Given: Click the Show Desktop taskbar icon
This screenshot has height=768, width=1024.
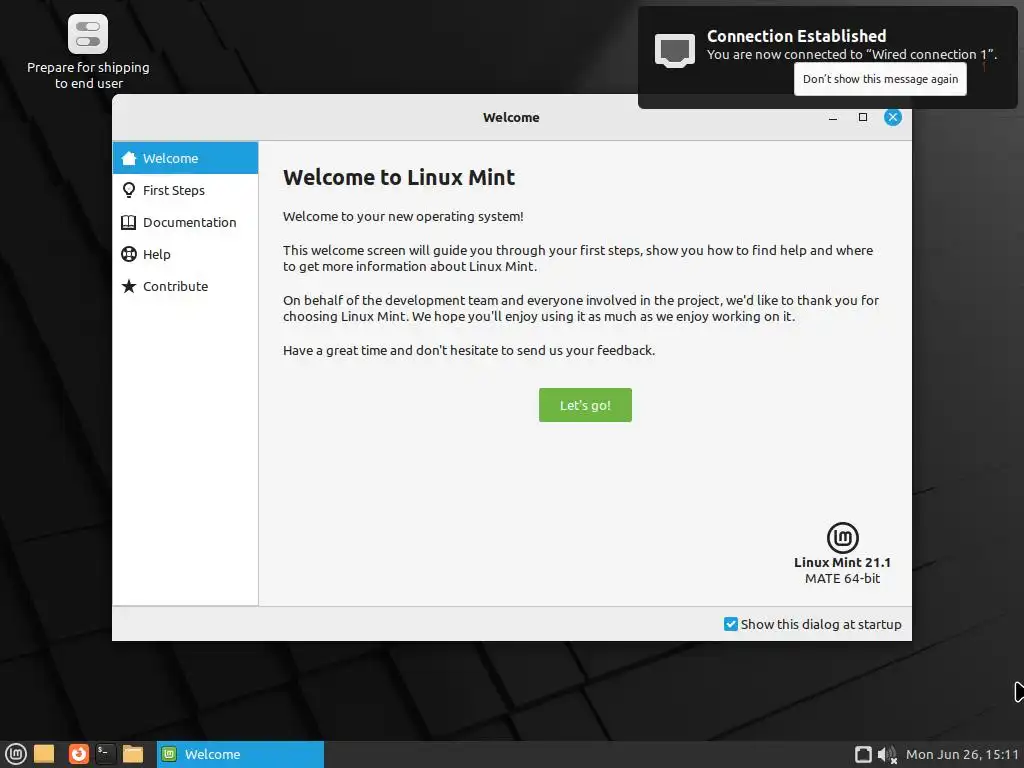Looking at the screenshot, I should pos(44,754).
